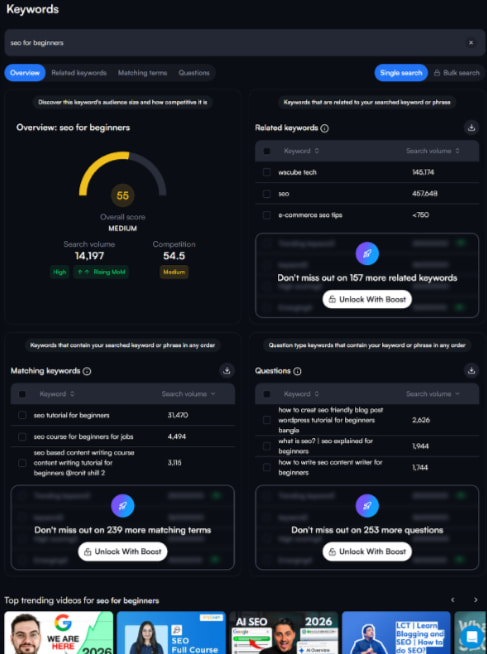Switch to Matching terms tab
The width and height of the screenshot is (487, 654).
click(142, 73)
